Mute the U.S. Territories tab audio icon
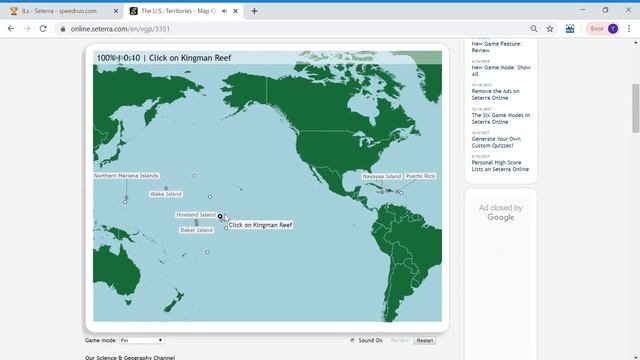The image size is (640, 360). coord(224,11)
